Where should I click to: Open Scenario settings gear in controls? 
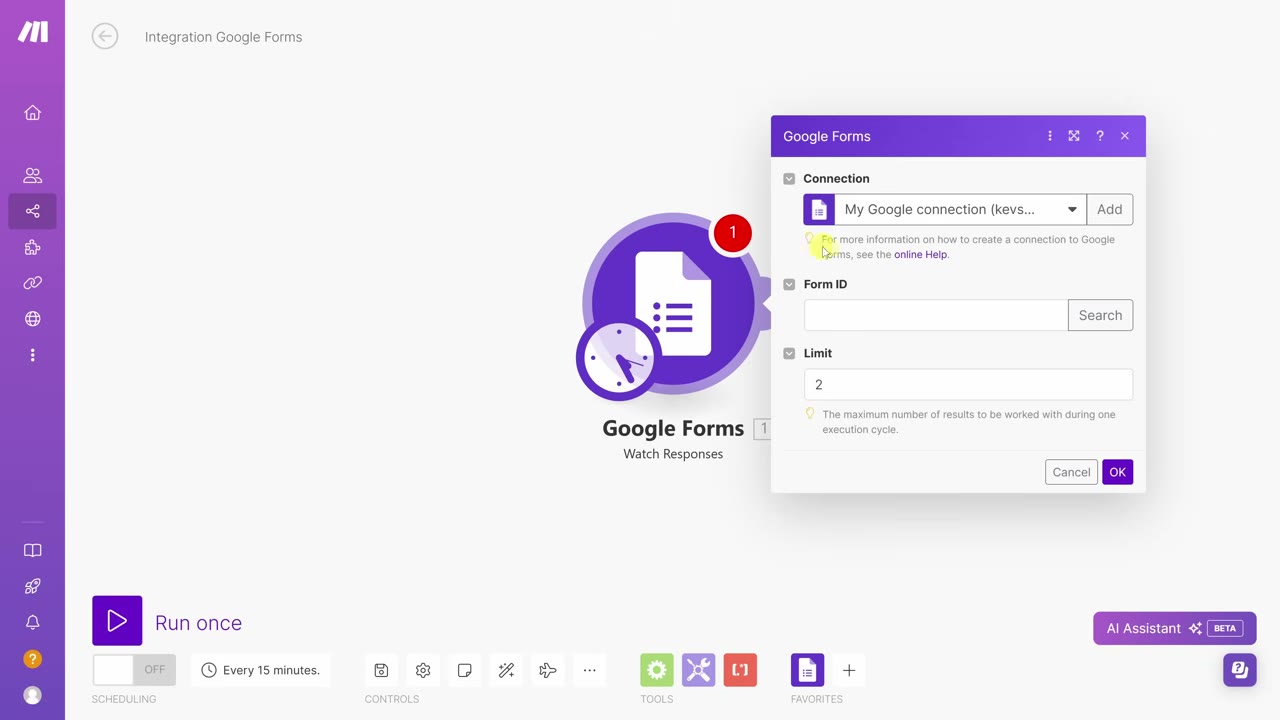point(423,670)
